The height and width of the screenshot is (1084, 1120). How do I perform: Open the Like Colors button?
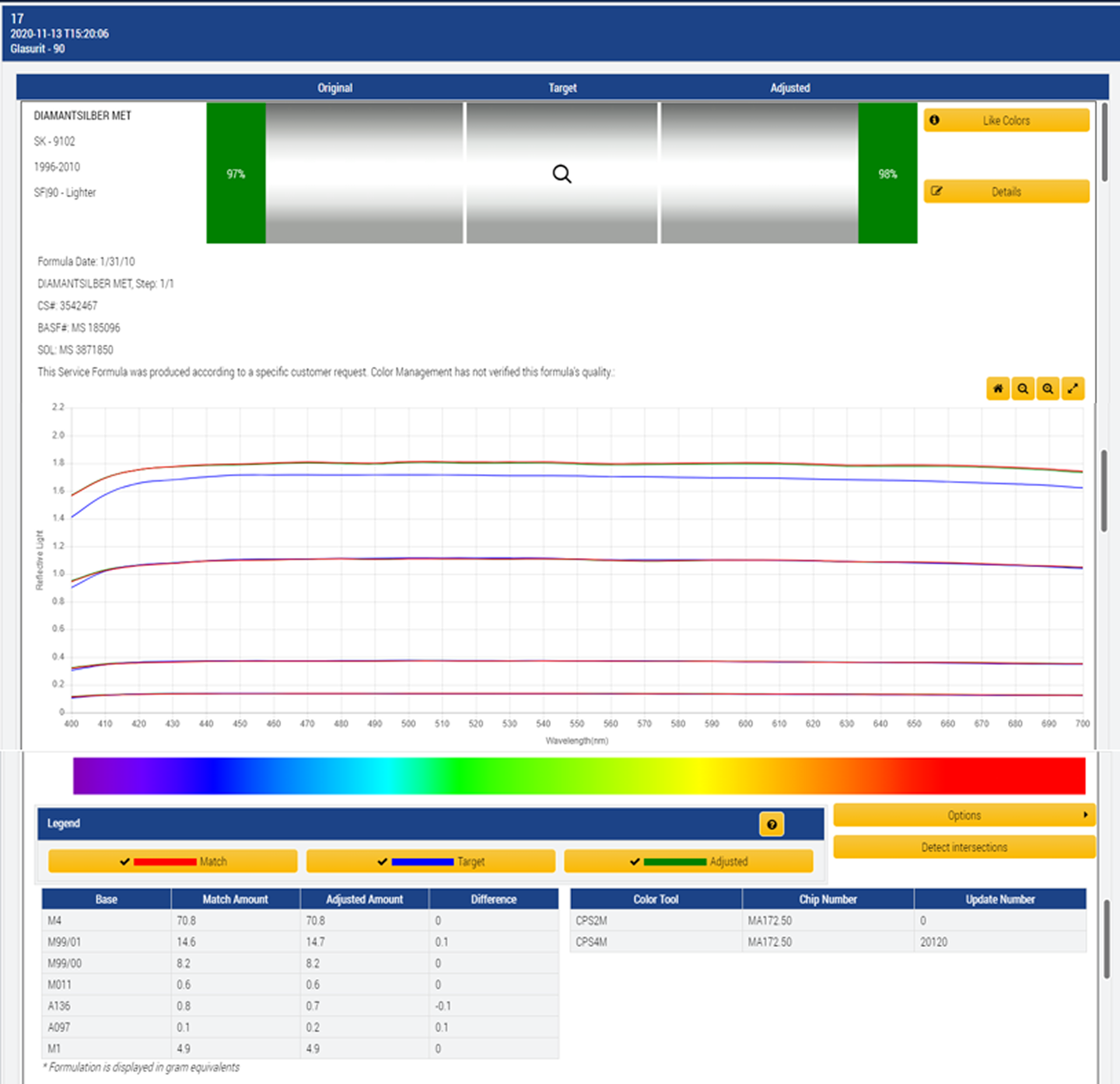(1006, 121)
